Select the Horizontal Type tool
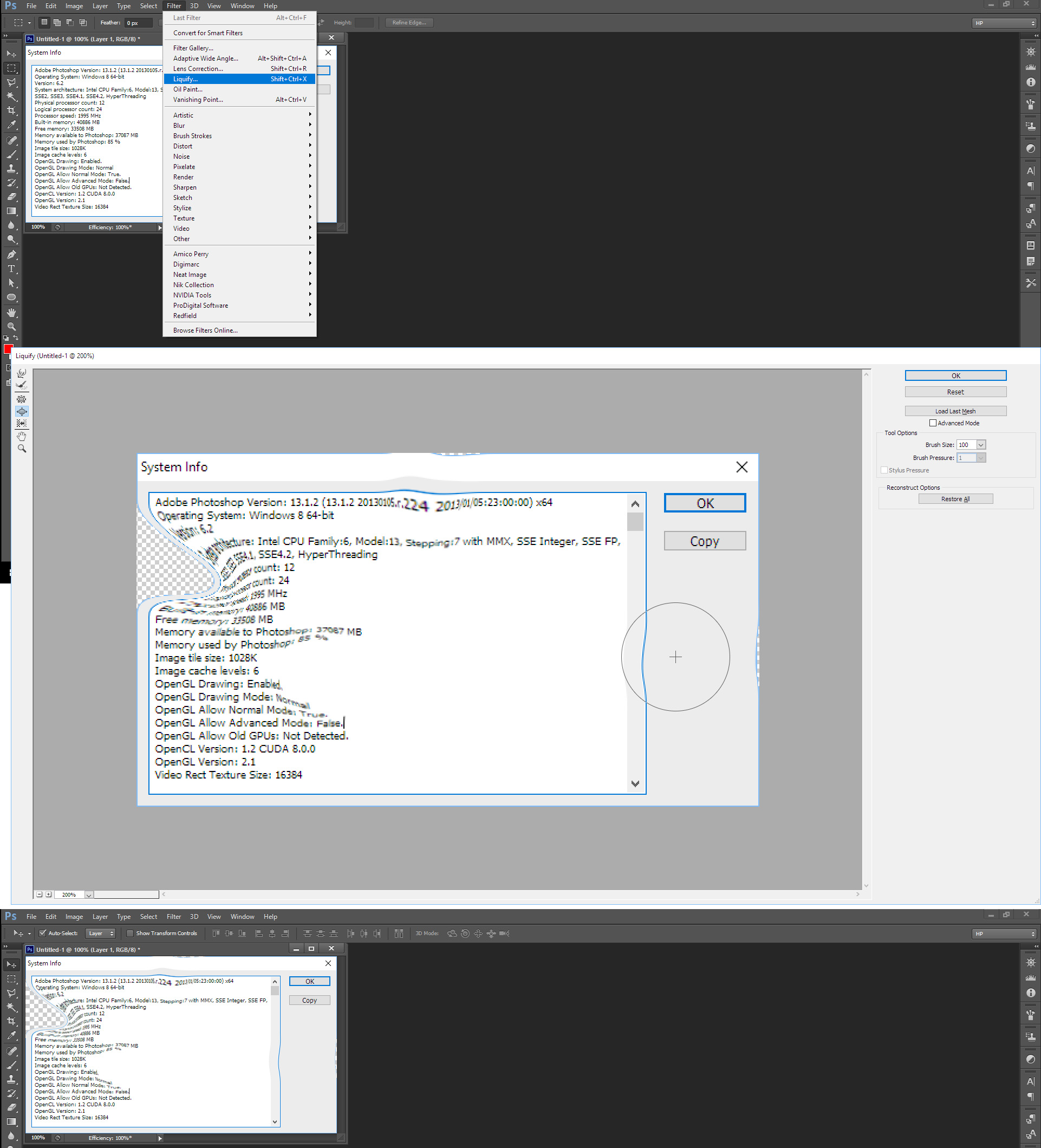 pos(11,269)
